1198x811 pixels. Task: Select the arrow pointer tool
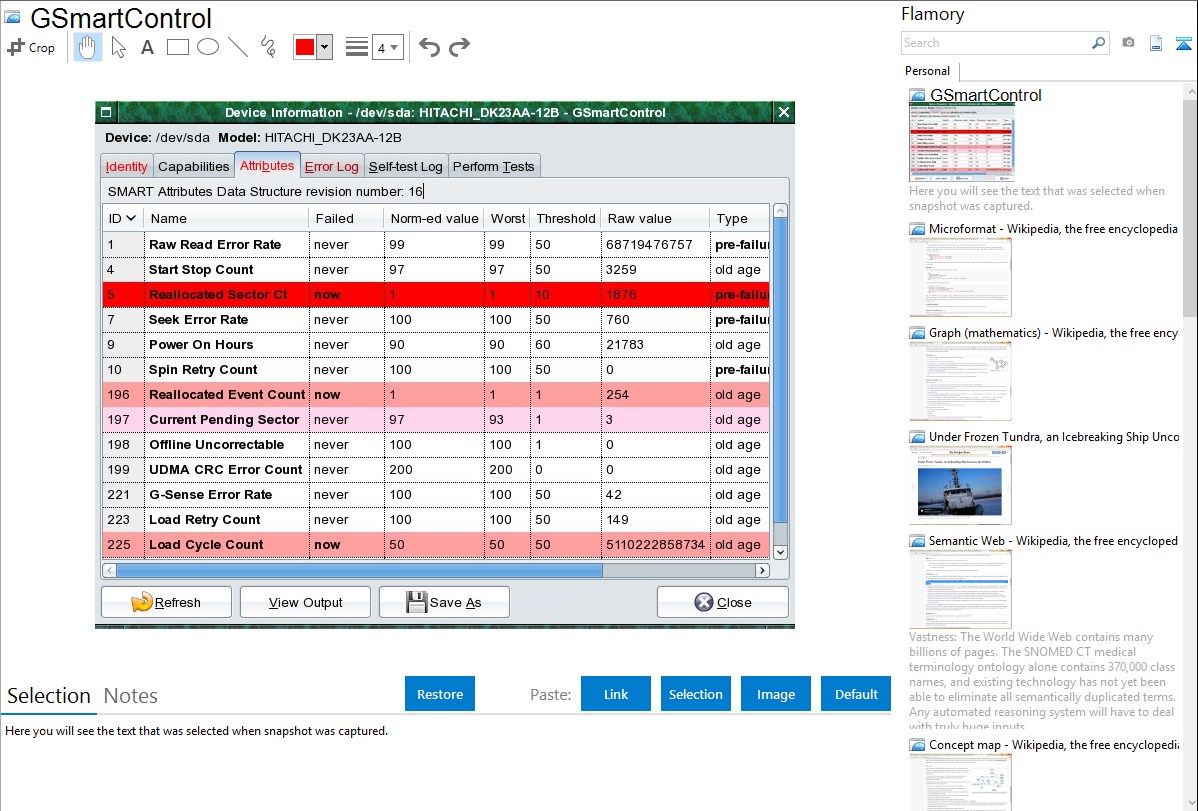(x=118, y=47)
